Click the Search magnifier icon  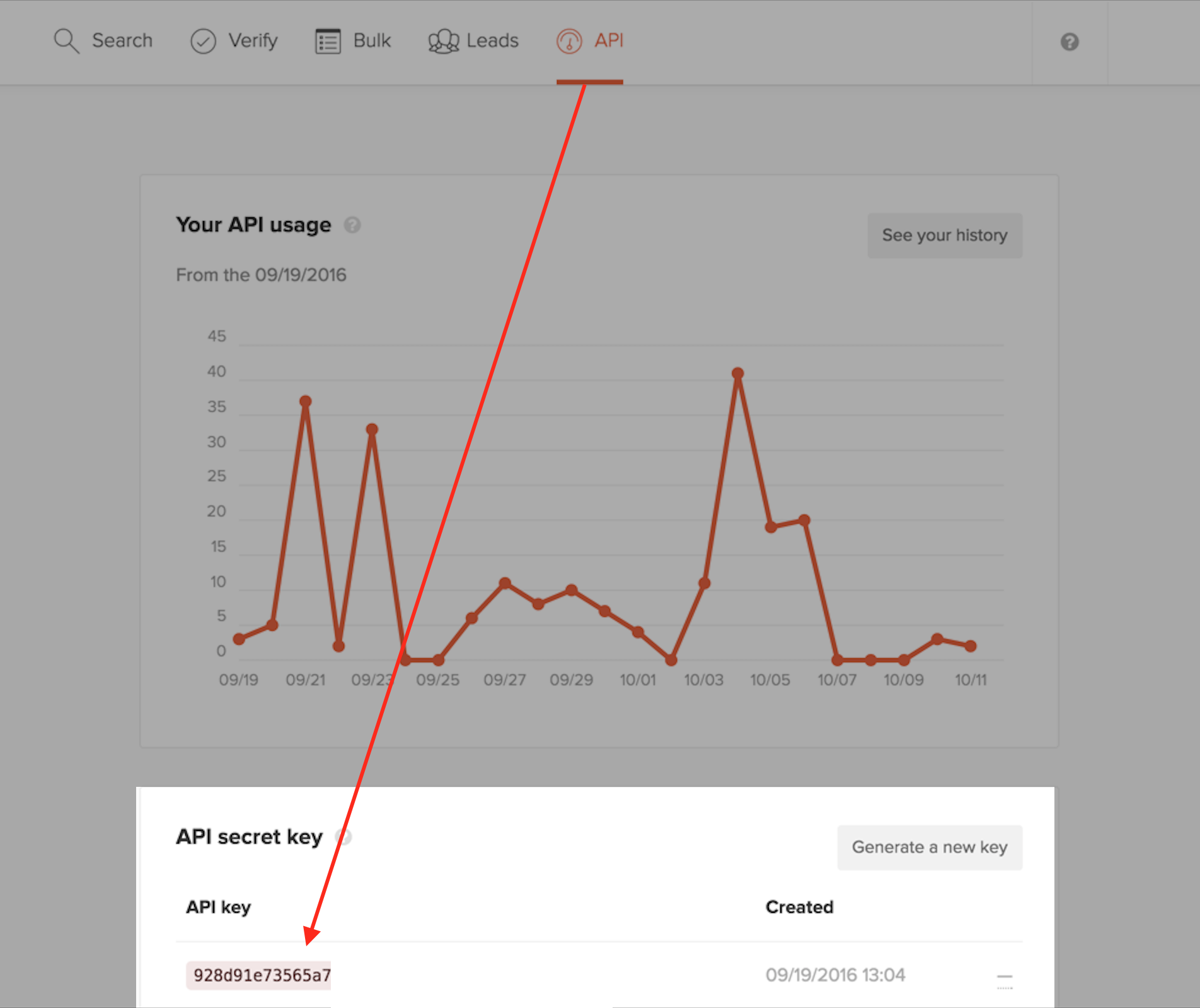(x=66, y=41)
